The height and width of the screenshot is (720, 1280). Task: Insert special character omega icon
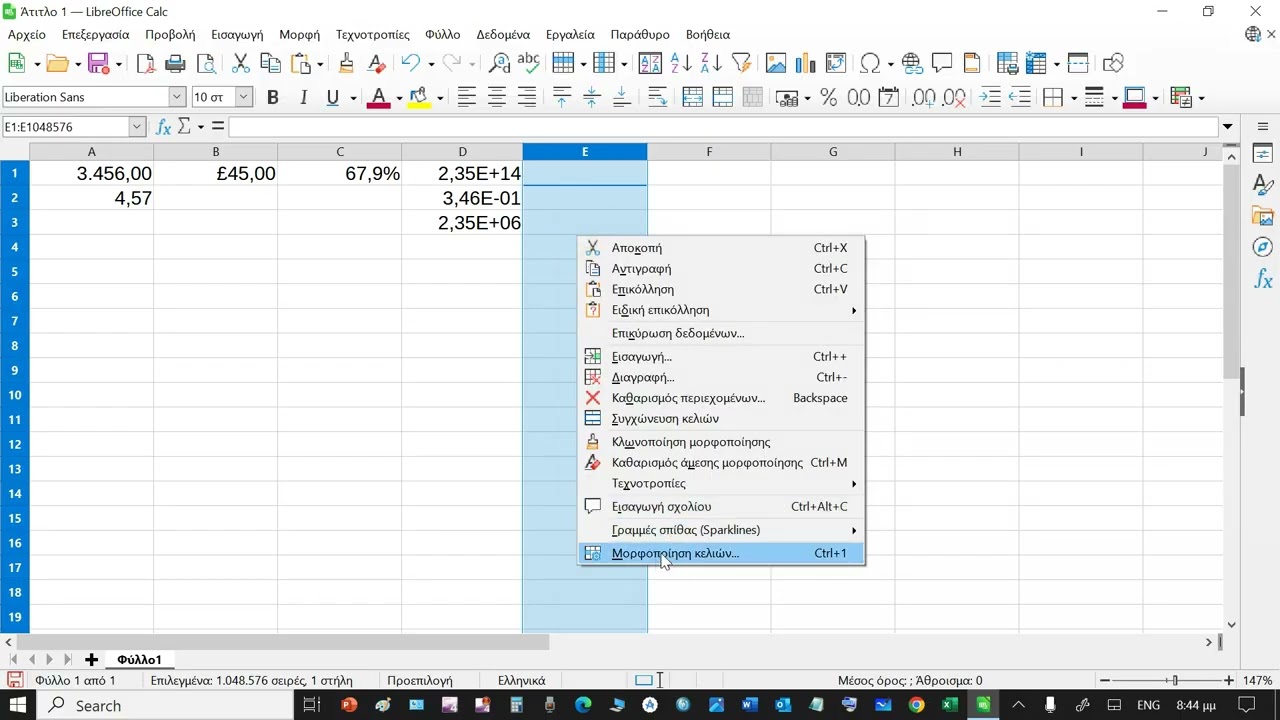click(869, 63)
